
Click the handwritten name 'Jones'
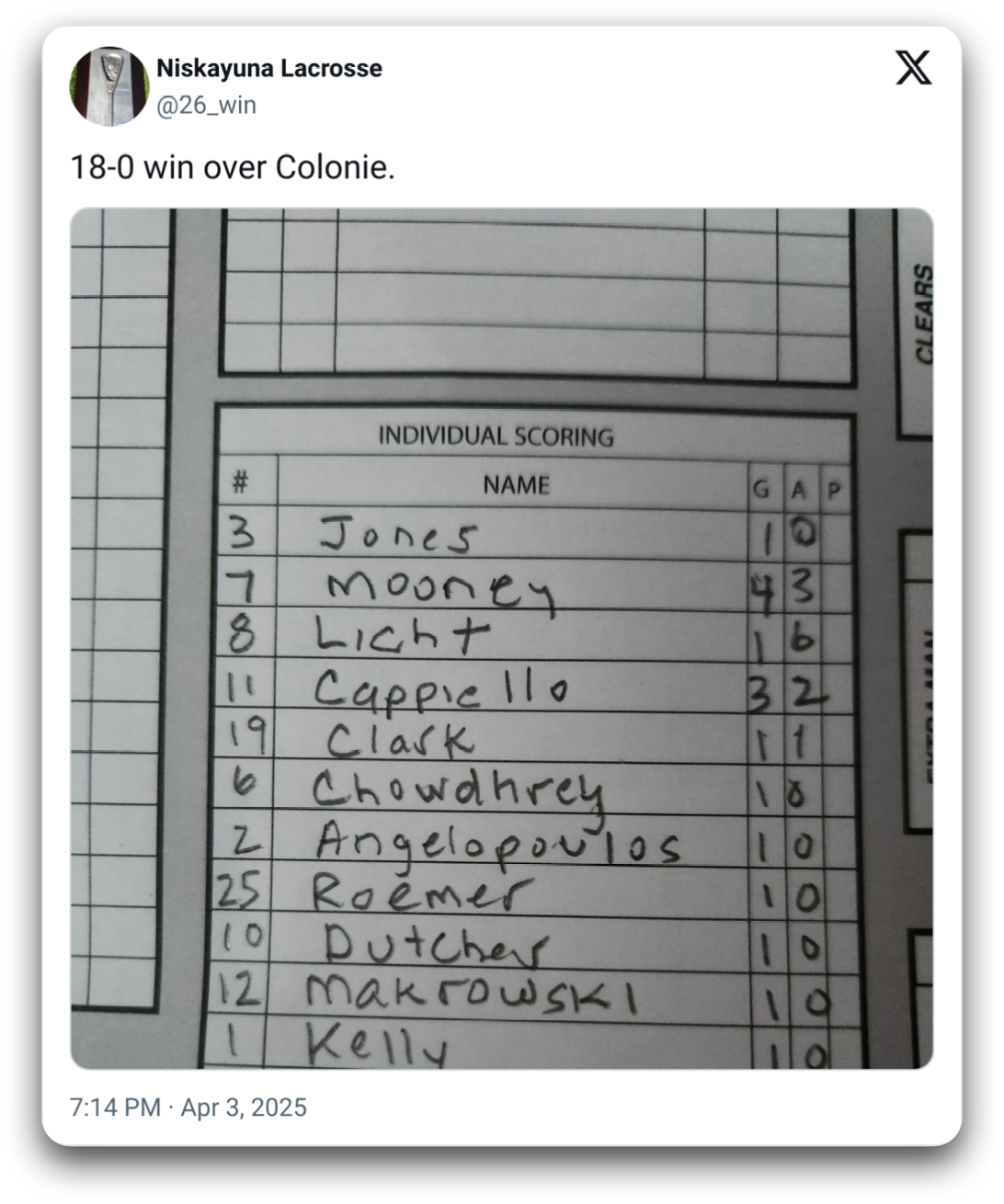(x=397, y=535)
